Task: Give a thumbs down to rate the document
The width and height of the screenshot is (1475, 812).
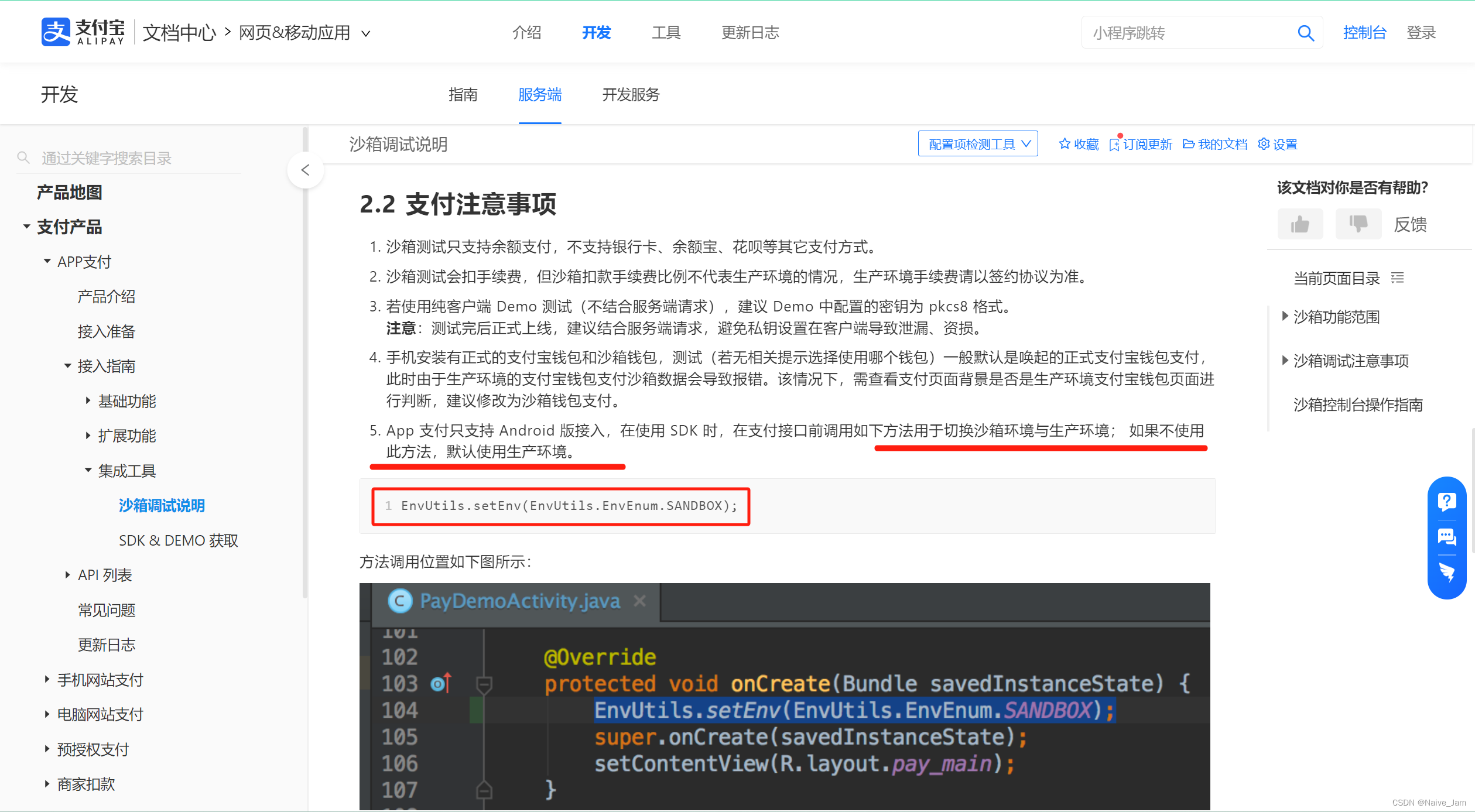Action: coord(1357,224)
